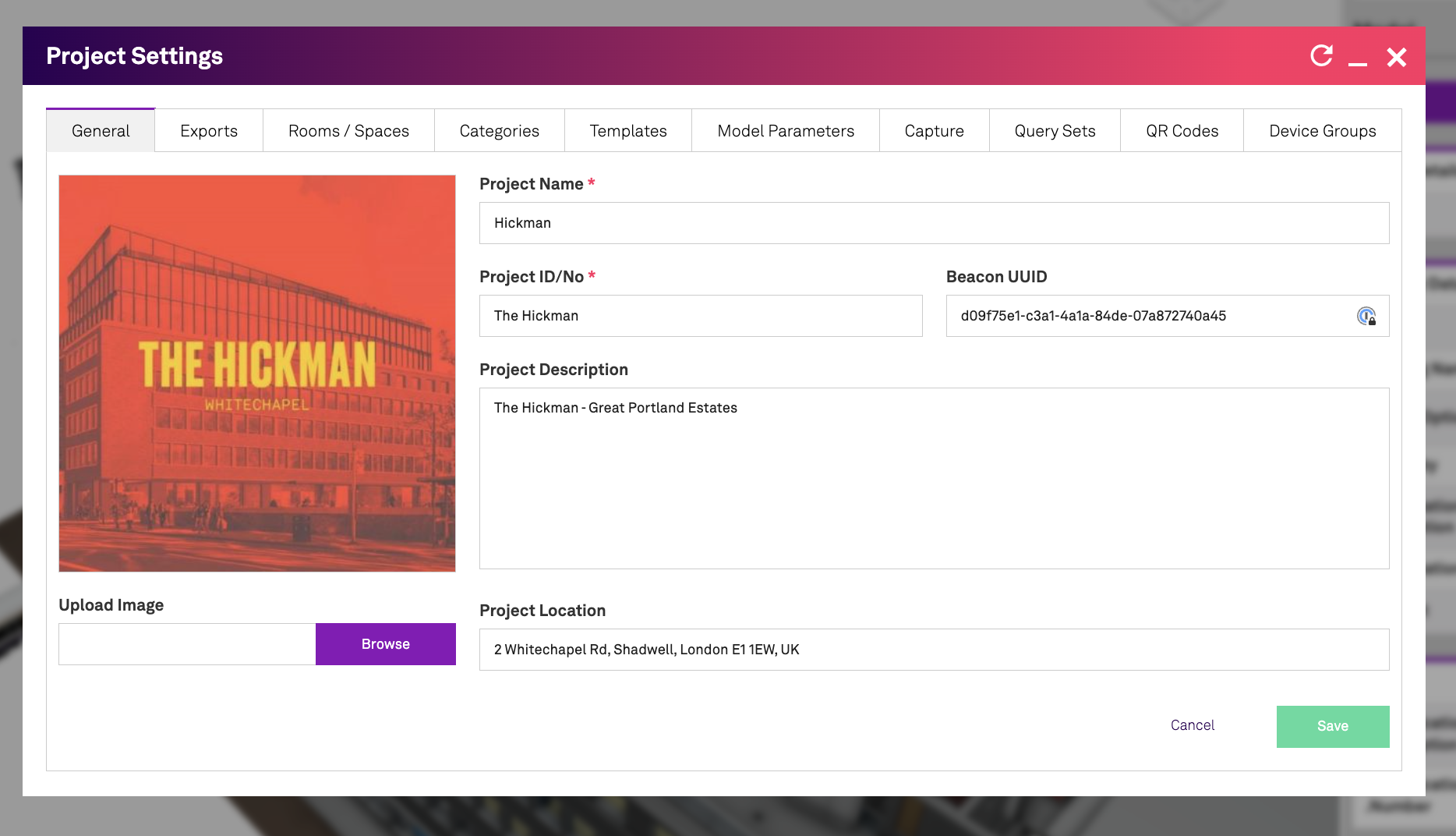Click the refresh icon in the header
Image resolution: width=1456 pixels, height=836 pixels.
click(x=1321, y=56)
